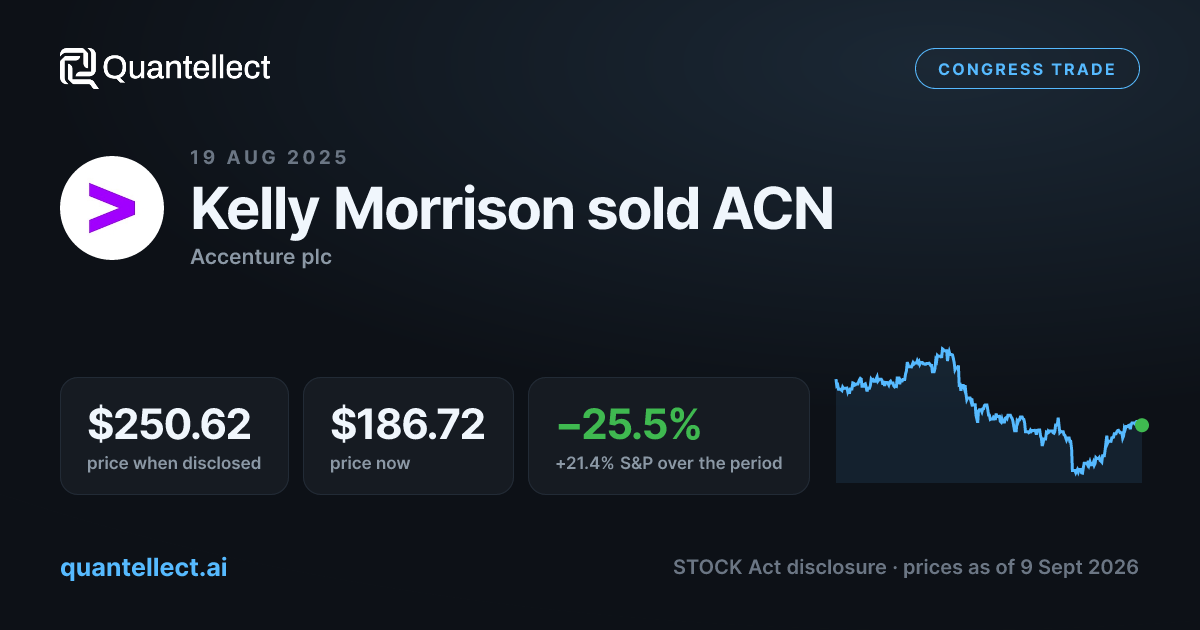Screen dimensions: 1200x630
Task: Click the peak point of the price chart
Action: click(x=944, y=349)
